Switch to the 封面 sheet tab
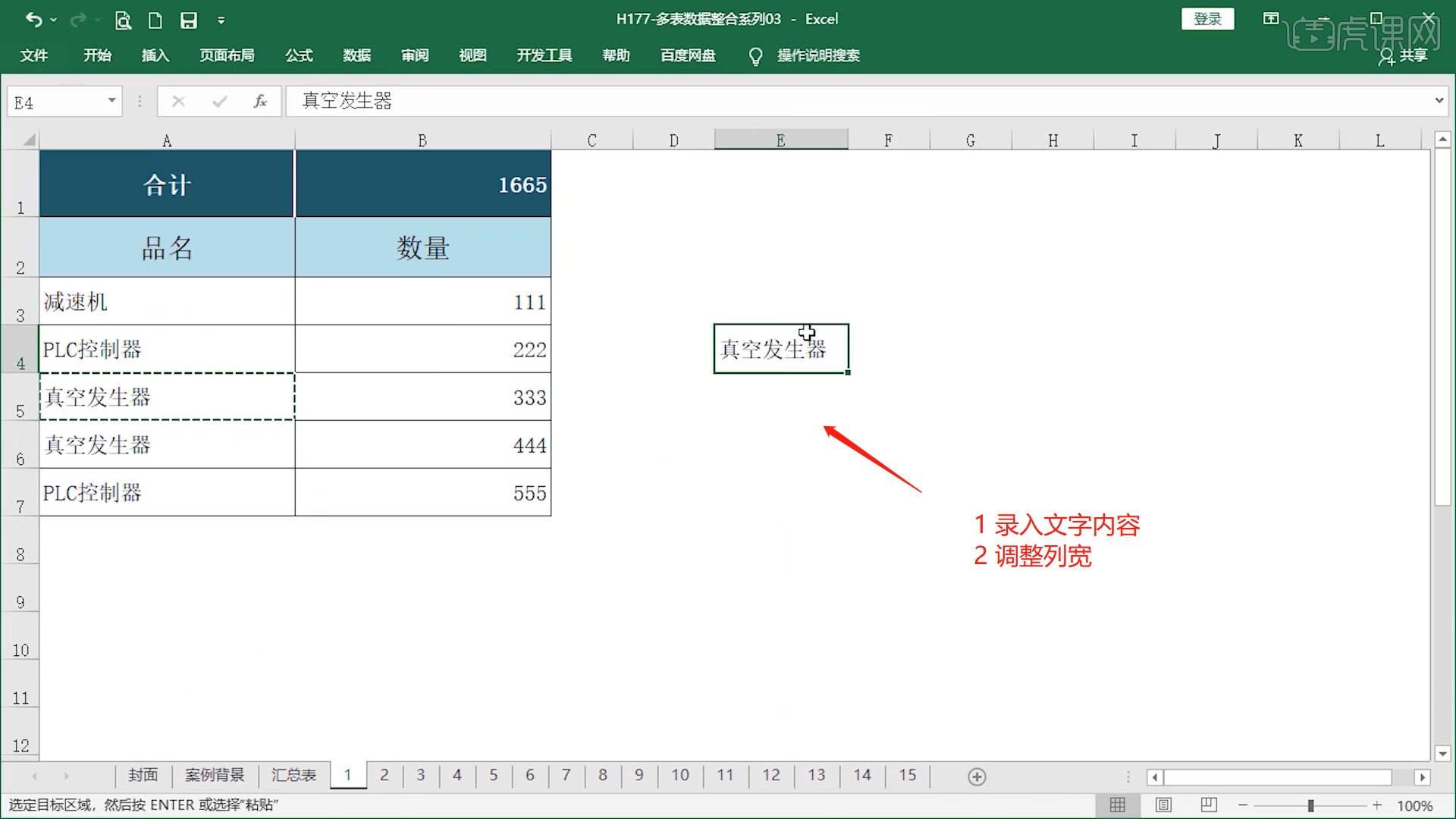This screenshot has width=1456, height=819. click(x=143, y=775)
